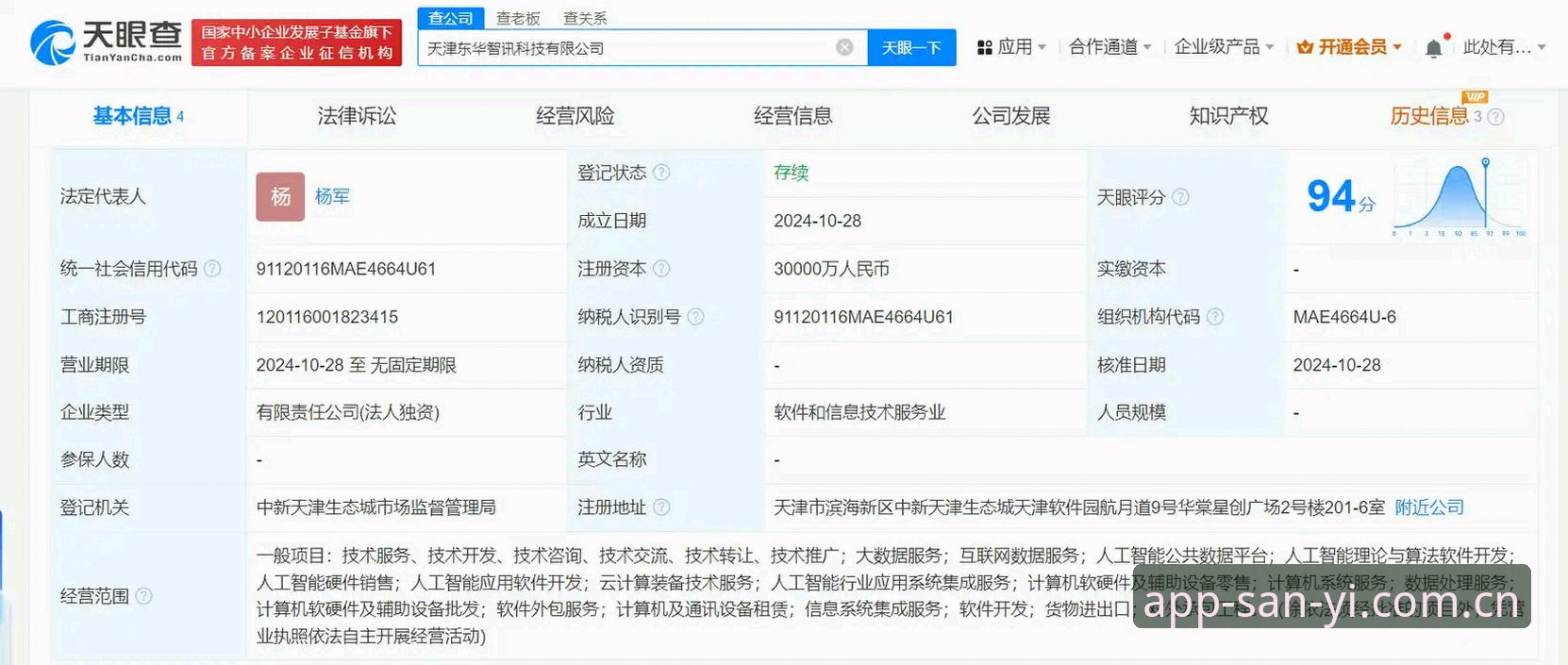Click the 有限责任公司(法人独资) company type
This screenshot has width=1568, height=665.
348,412
